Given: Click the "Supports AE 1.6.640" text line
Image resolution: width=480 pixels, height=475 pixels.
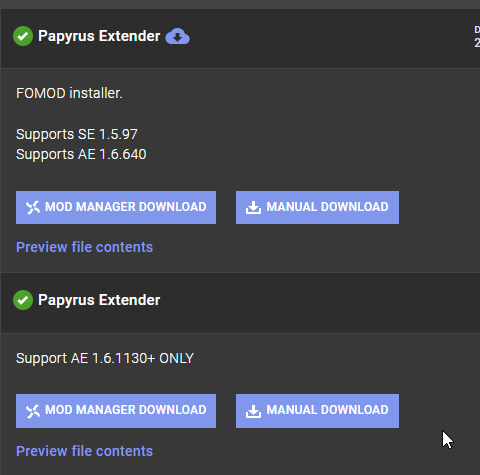Looking at the screenshot, I should (x=81, y=154).
